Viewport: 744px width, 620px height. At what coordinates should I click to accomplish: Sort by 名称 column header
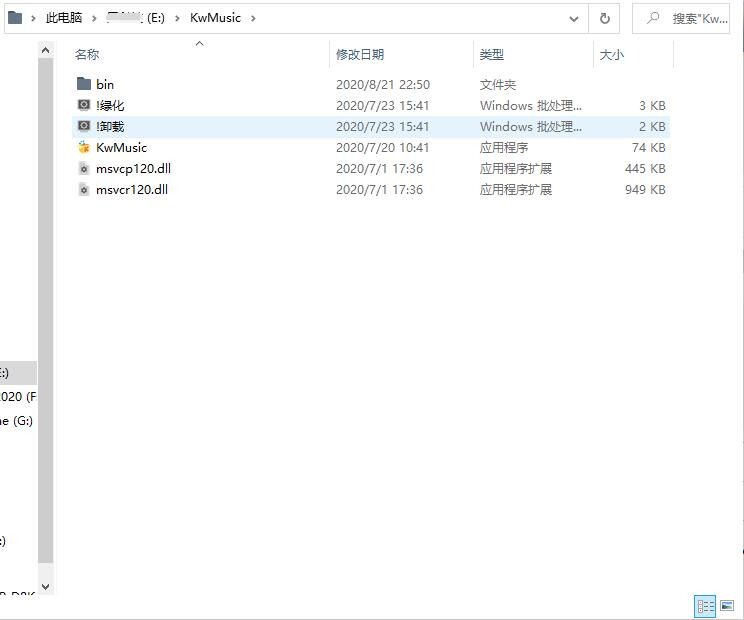(88, 55)
